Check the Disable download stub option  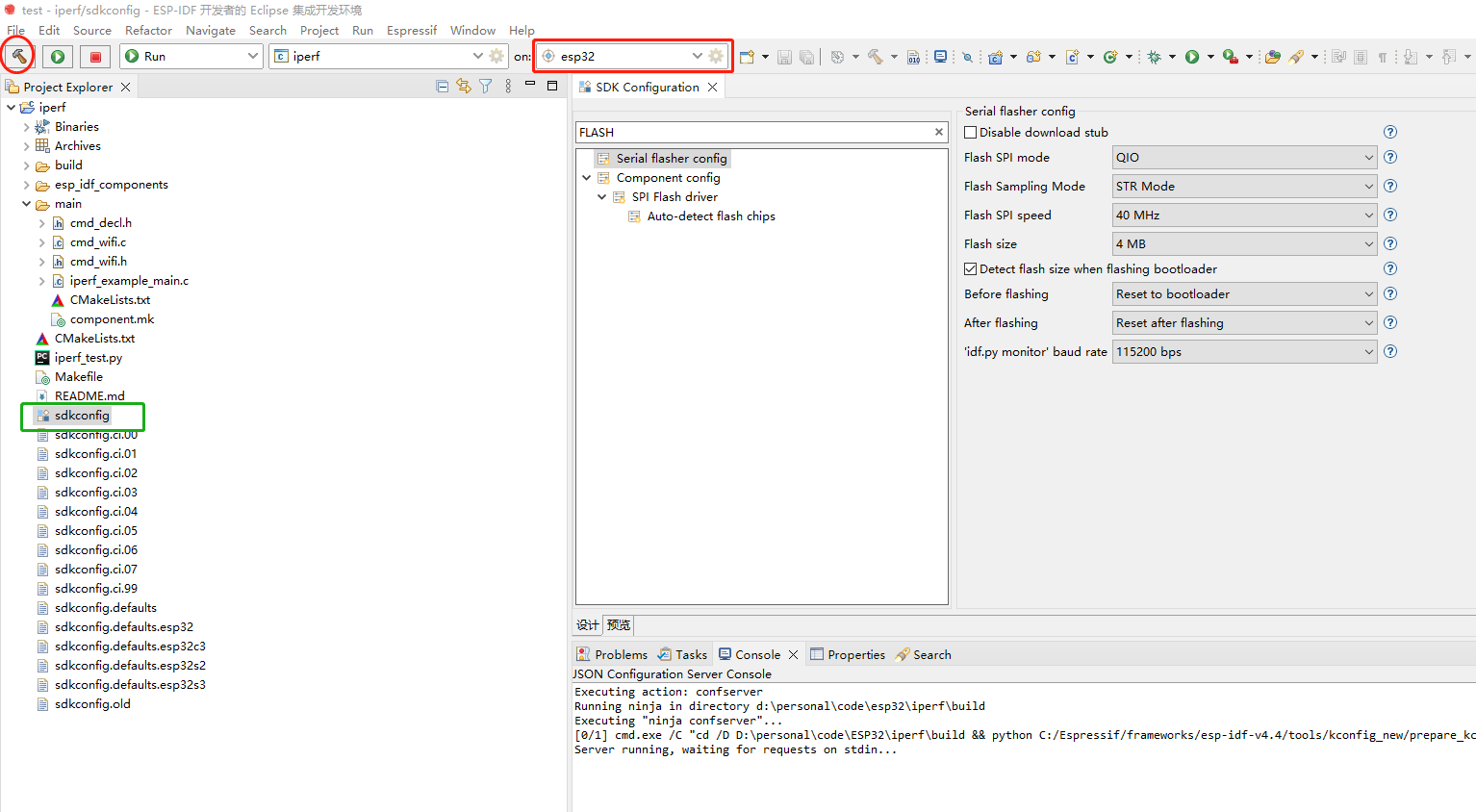970,132
